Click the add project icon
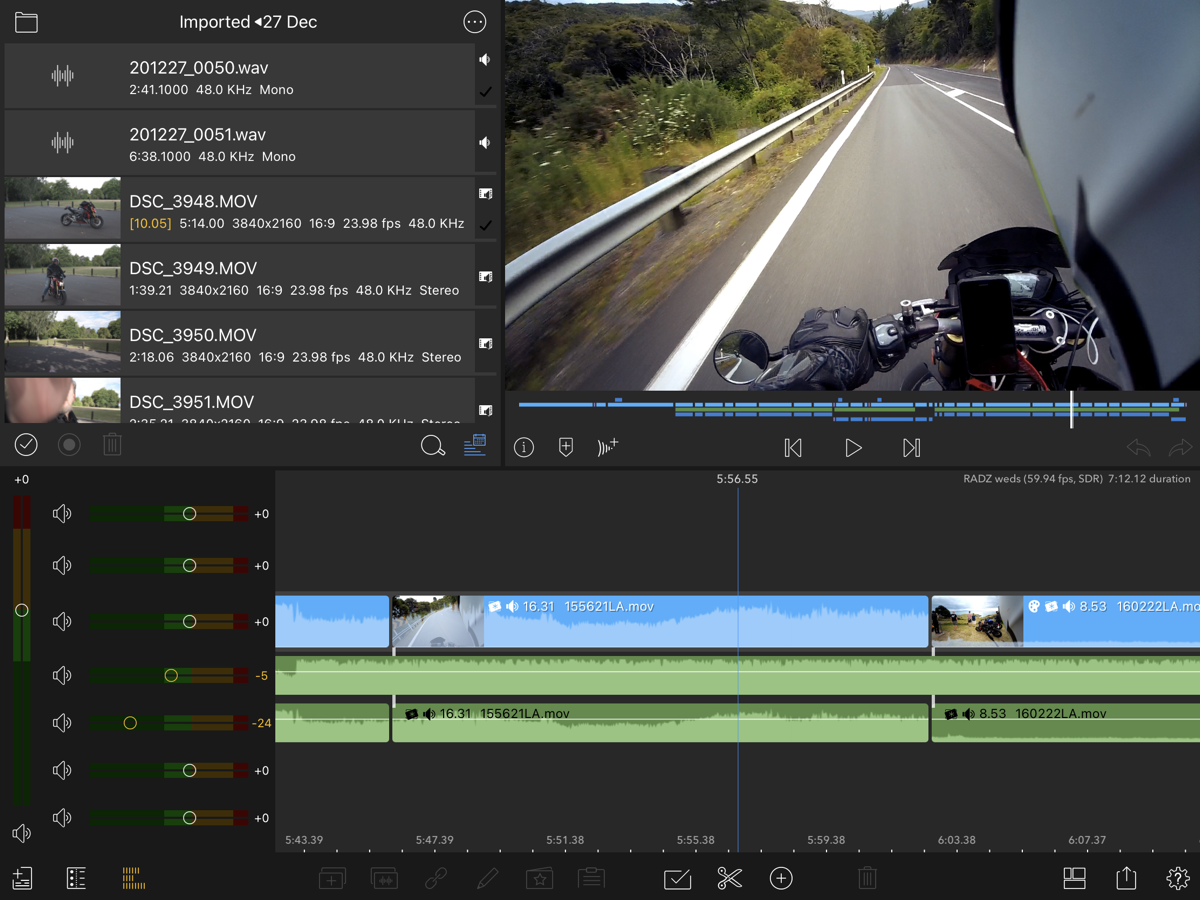 coord(22,878)
